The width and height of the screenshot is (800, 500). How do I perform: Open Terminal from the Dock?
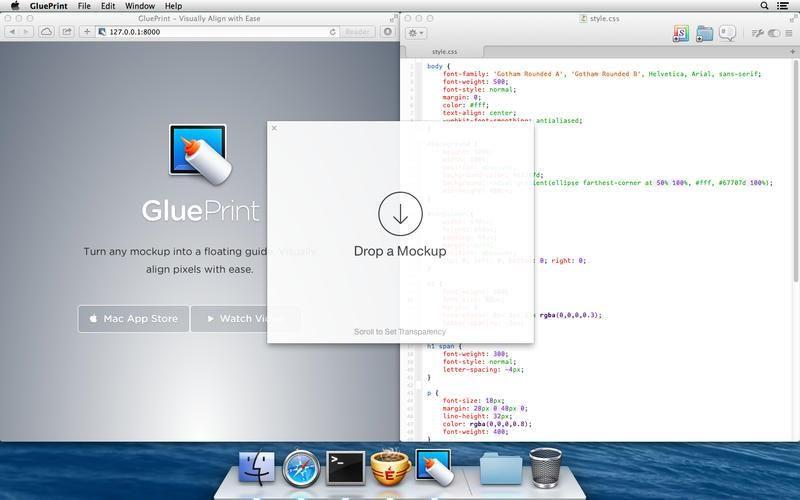click(x=345, y=468)
